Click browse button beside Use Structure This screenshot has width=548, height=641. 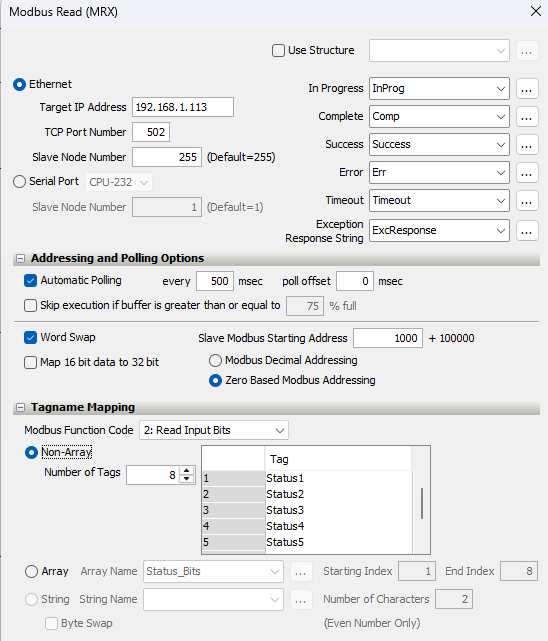tap(527, 51)
